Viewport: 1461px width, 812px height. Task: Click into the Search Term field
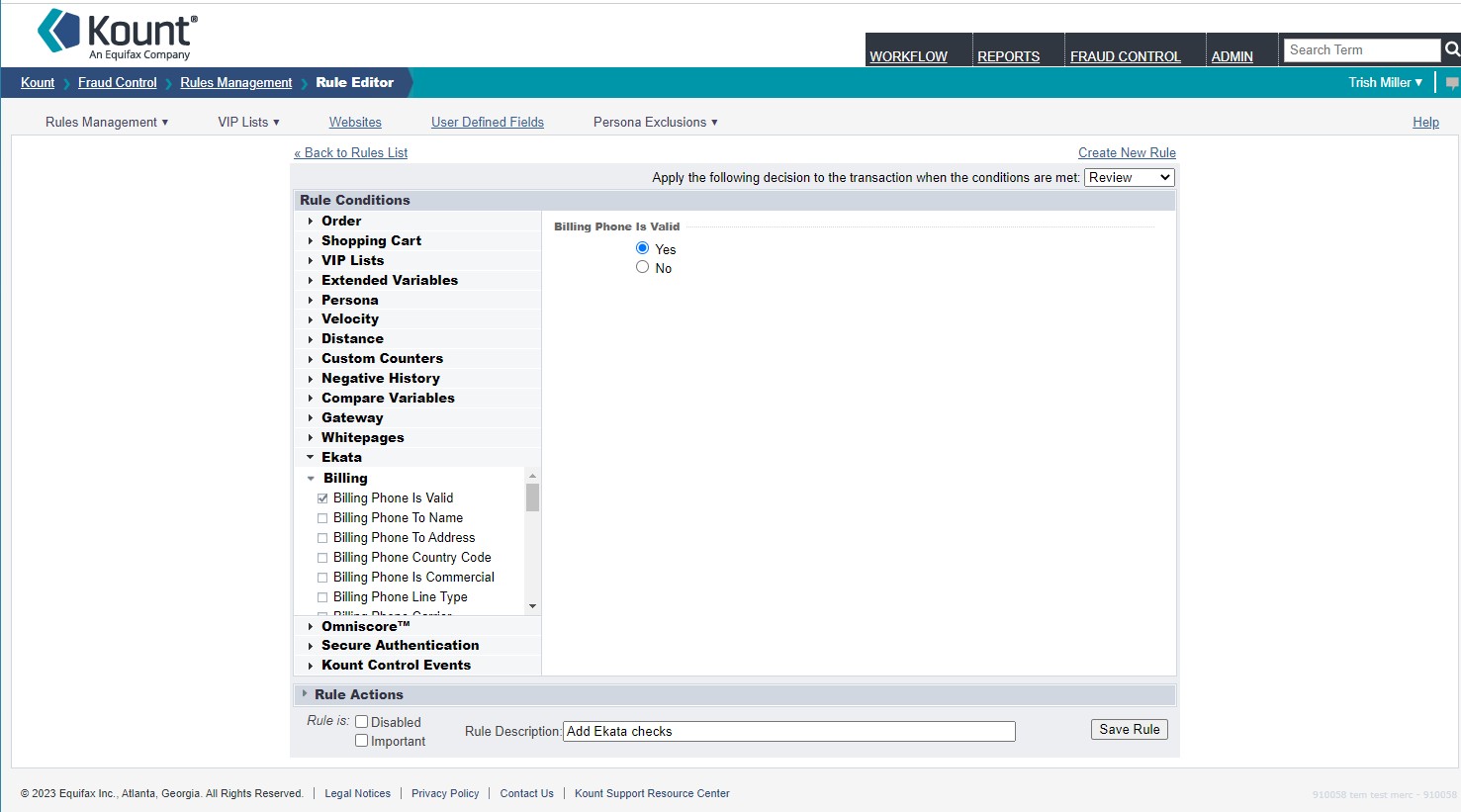tap(1362, 49)
